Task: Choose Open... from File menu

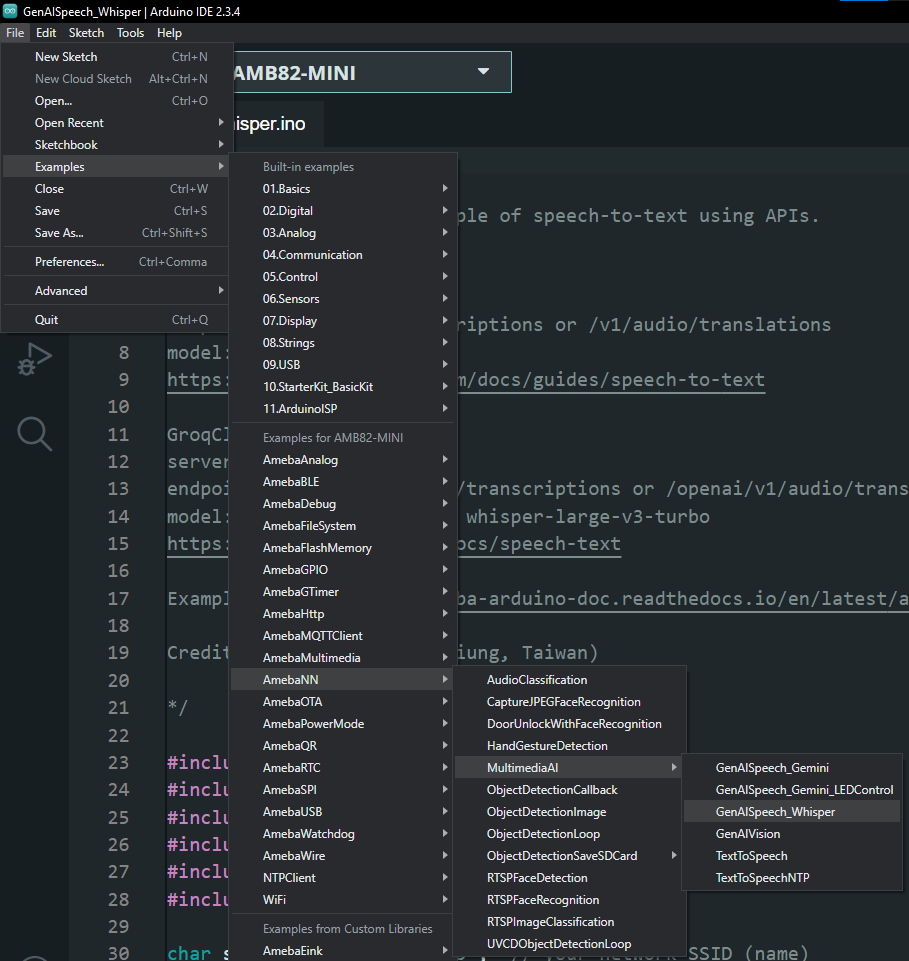Action: click(x=116, y=101)
